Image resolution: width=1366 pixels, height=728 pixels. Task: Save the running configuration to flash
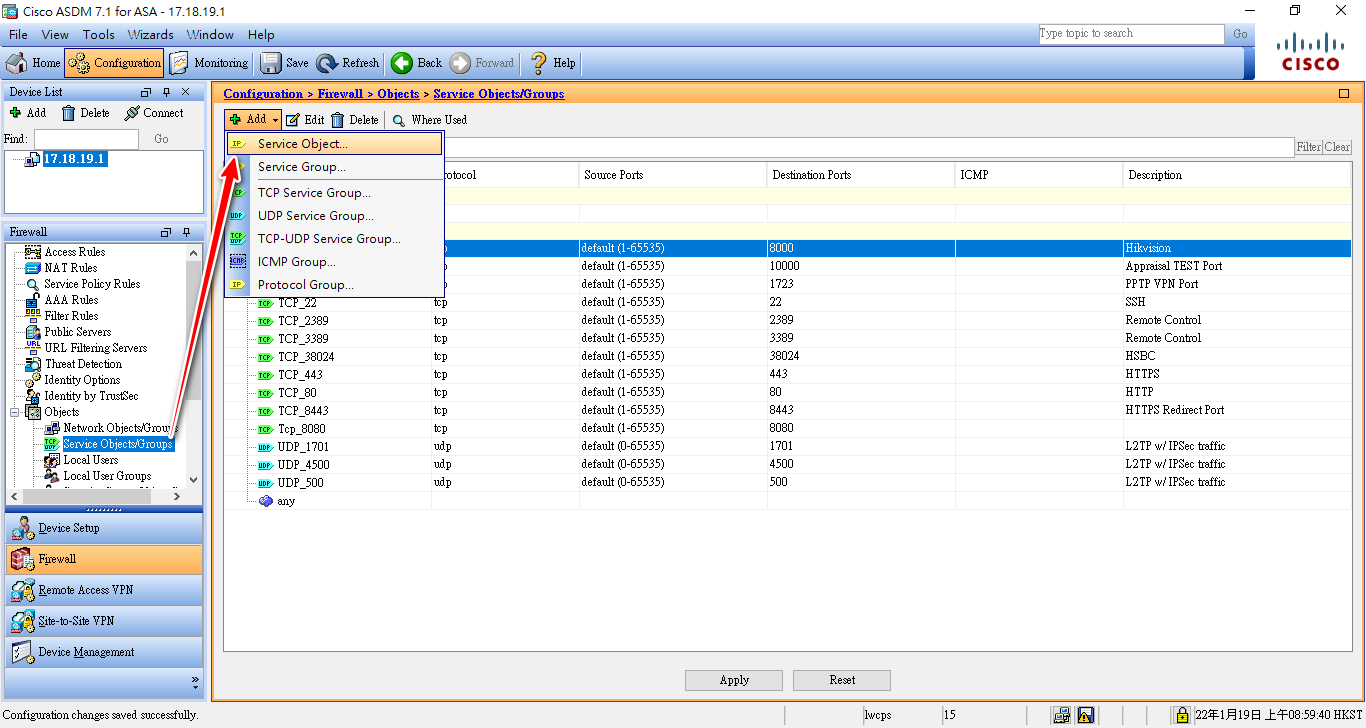tap(281, 62)
